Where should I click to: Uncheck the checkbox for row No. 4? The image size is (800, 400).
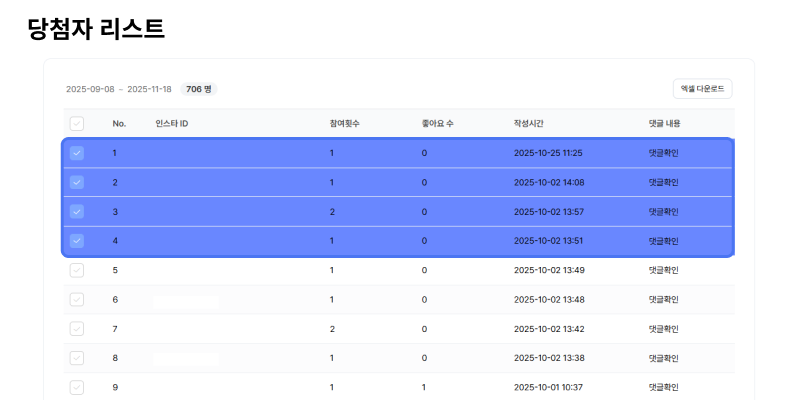point(77,241)
